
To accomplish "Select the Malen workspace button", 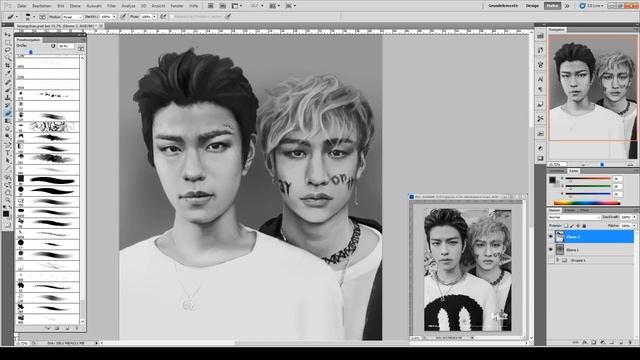I will (552, 6).
